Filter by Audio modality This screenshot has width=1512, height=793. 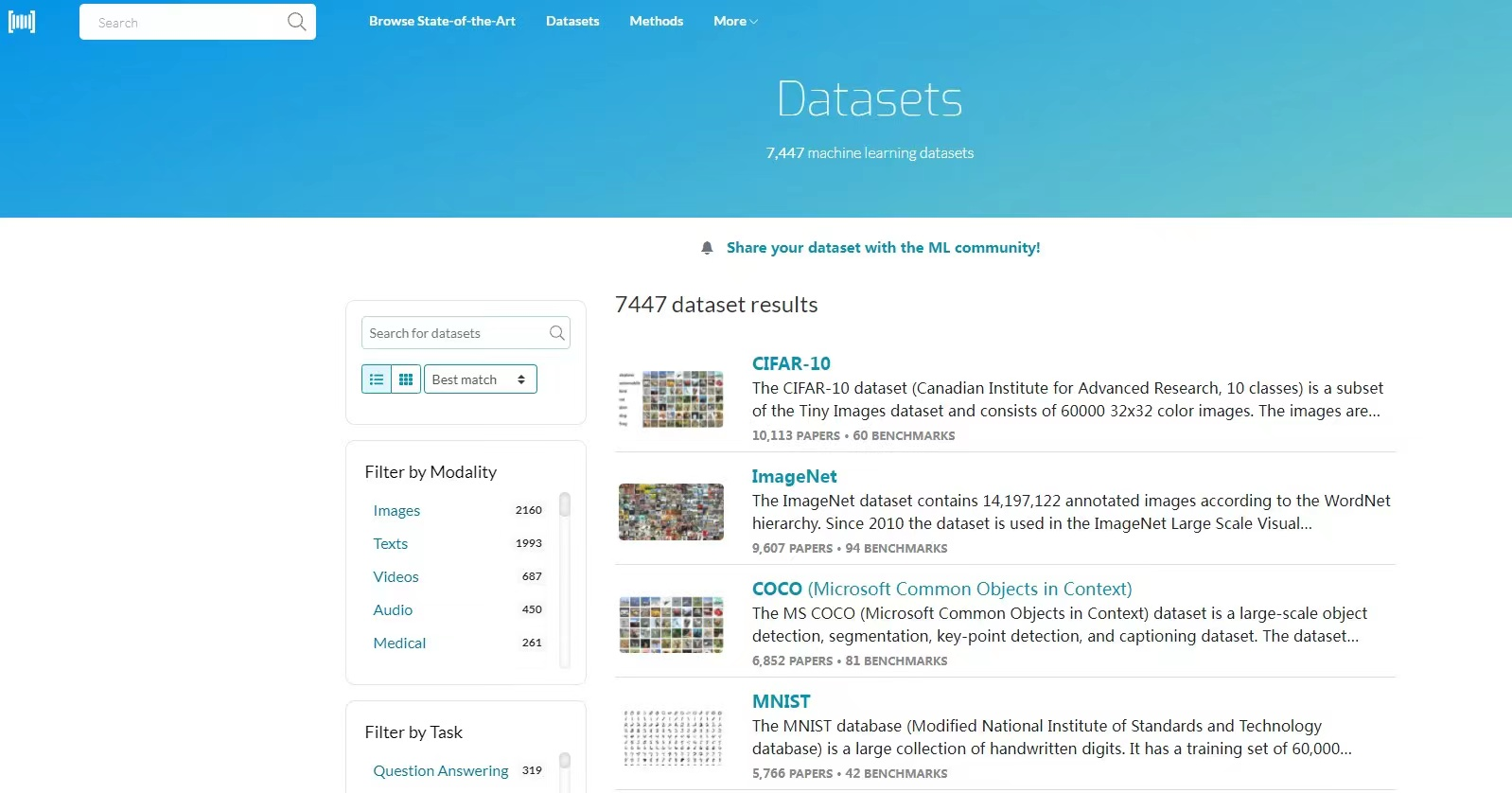[393, 610]
